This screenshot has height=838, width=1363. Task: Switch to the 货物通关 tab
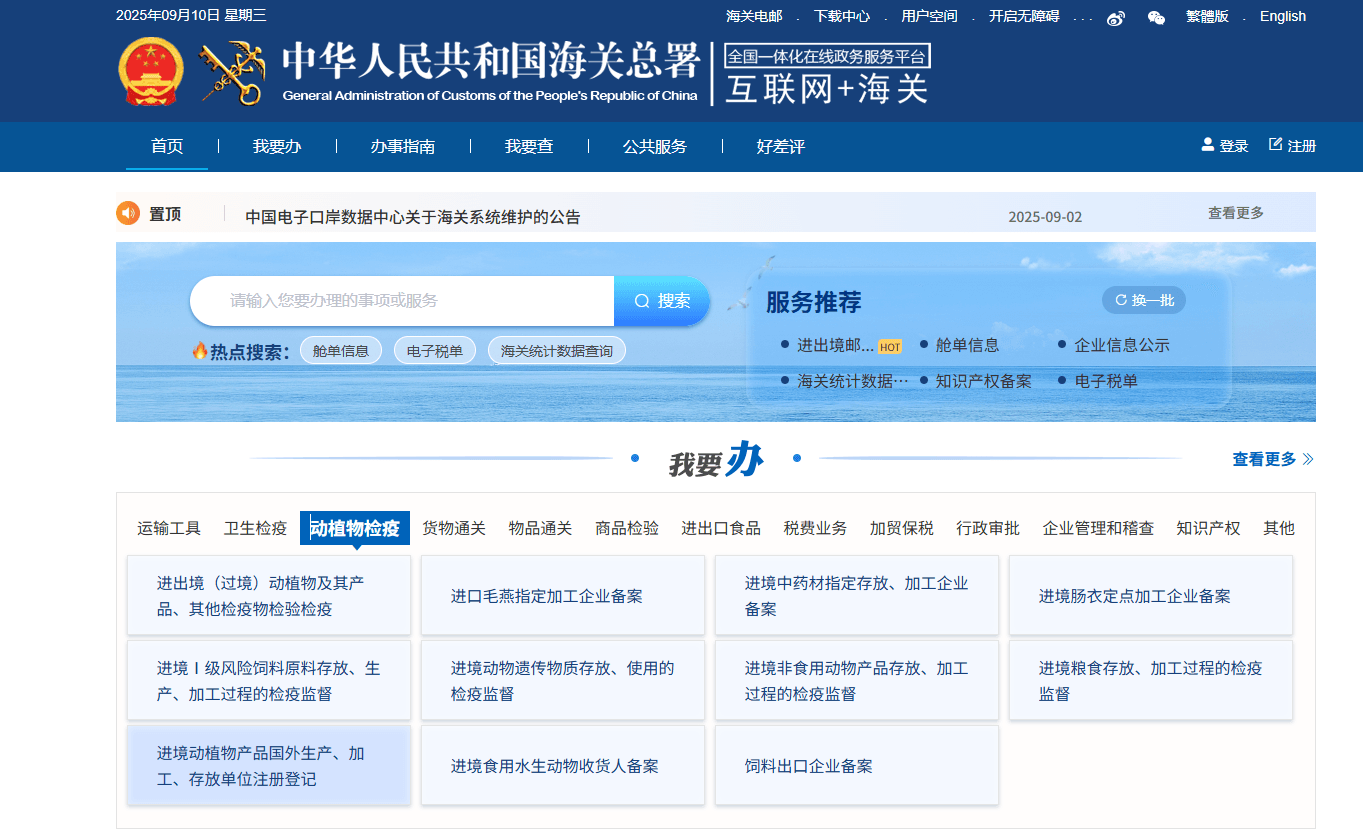pyautogui.click(x=453, y=528)
